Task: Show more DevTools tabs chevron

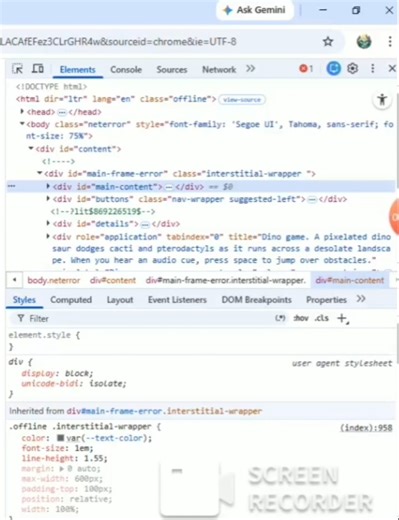Action: 251,69
